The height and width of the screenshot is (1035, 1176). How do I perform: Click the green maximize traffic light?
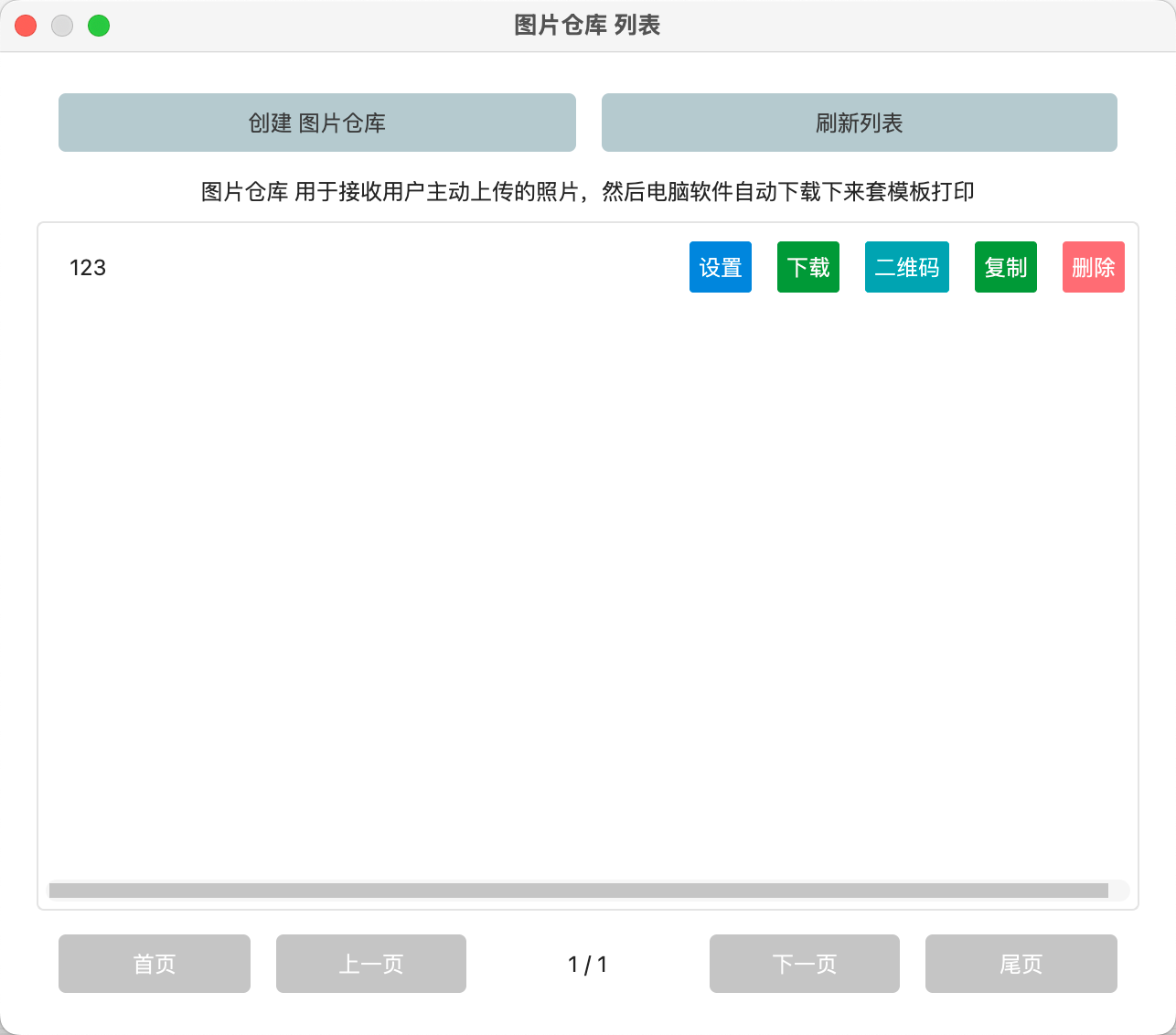click(99, 25)
